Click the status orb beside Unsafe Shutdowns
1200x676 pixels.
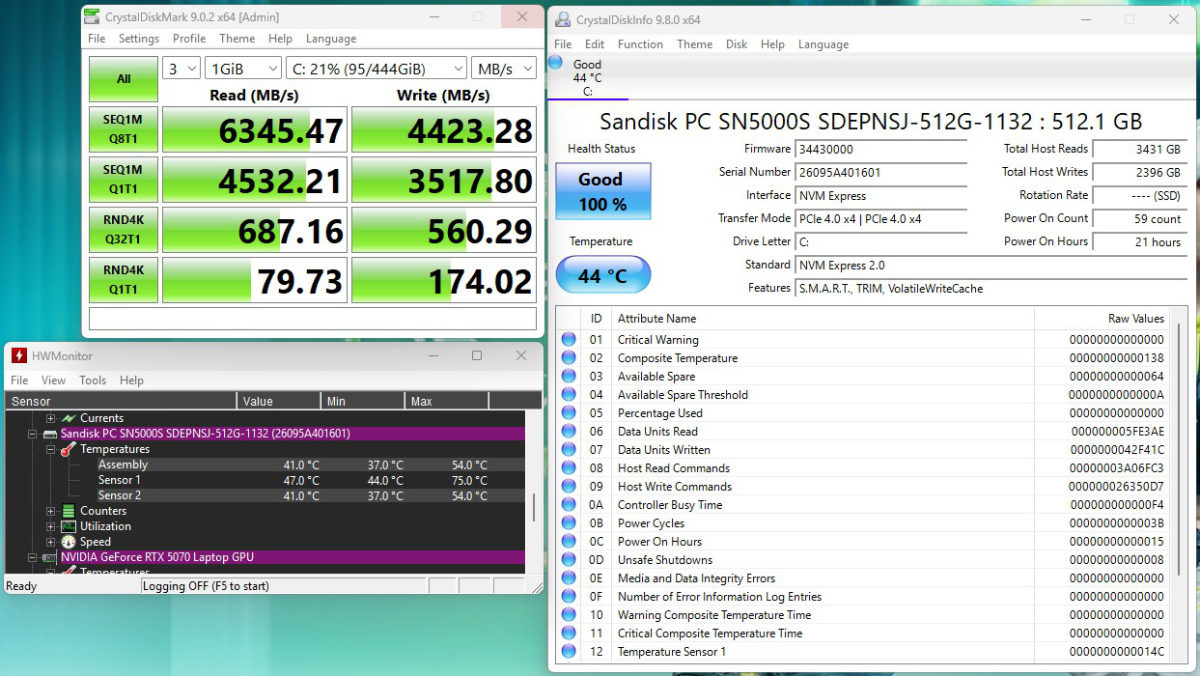[568, 560]
